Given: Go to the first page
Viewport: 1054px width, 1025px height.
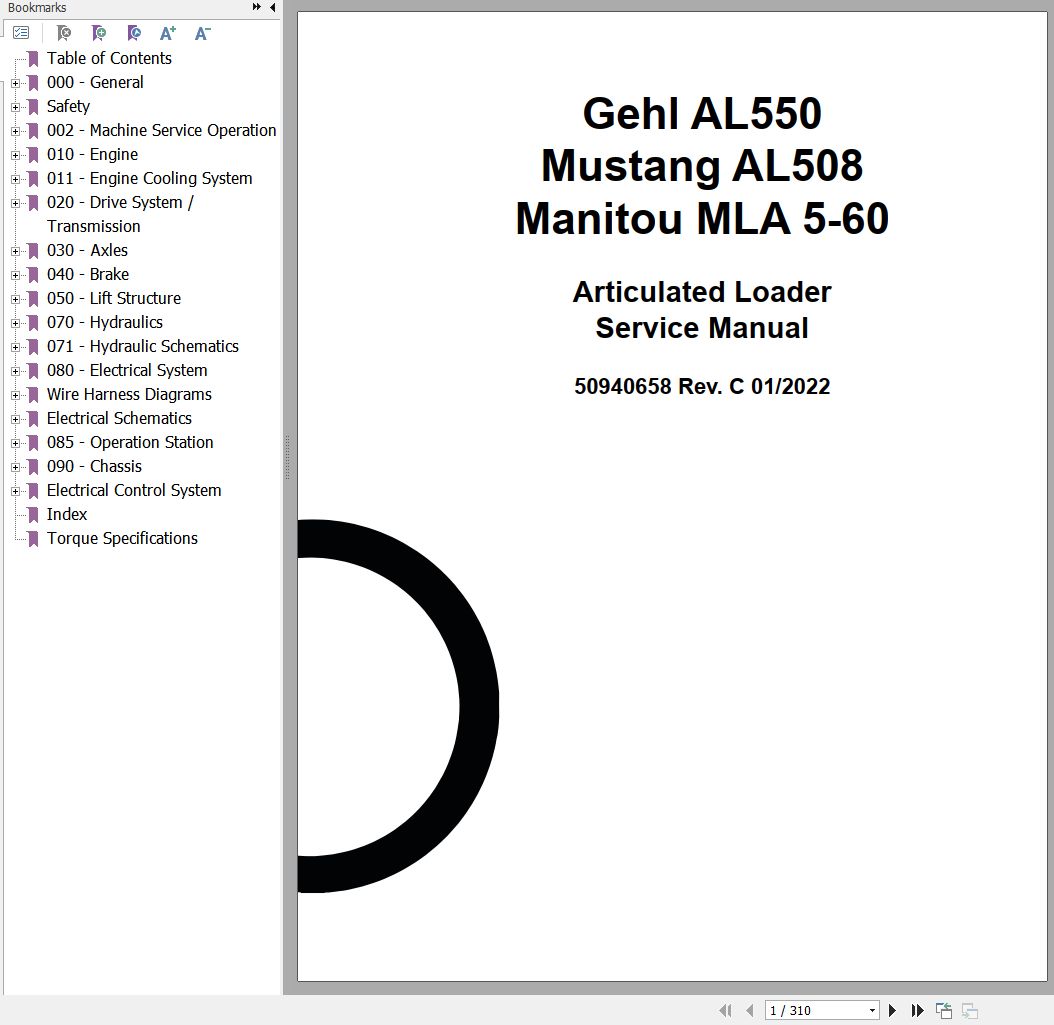Looking at the screenshot, I should click(x=725, y=1010).
